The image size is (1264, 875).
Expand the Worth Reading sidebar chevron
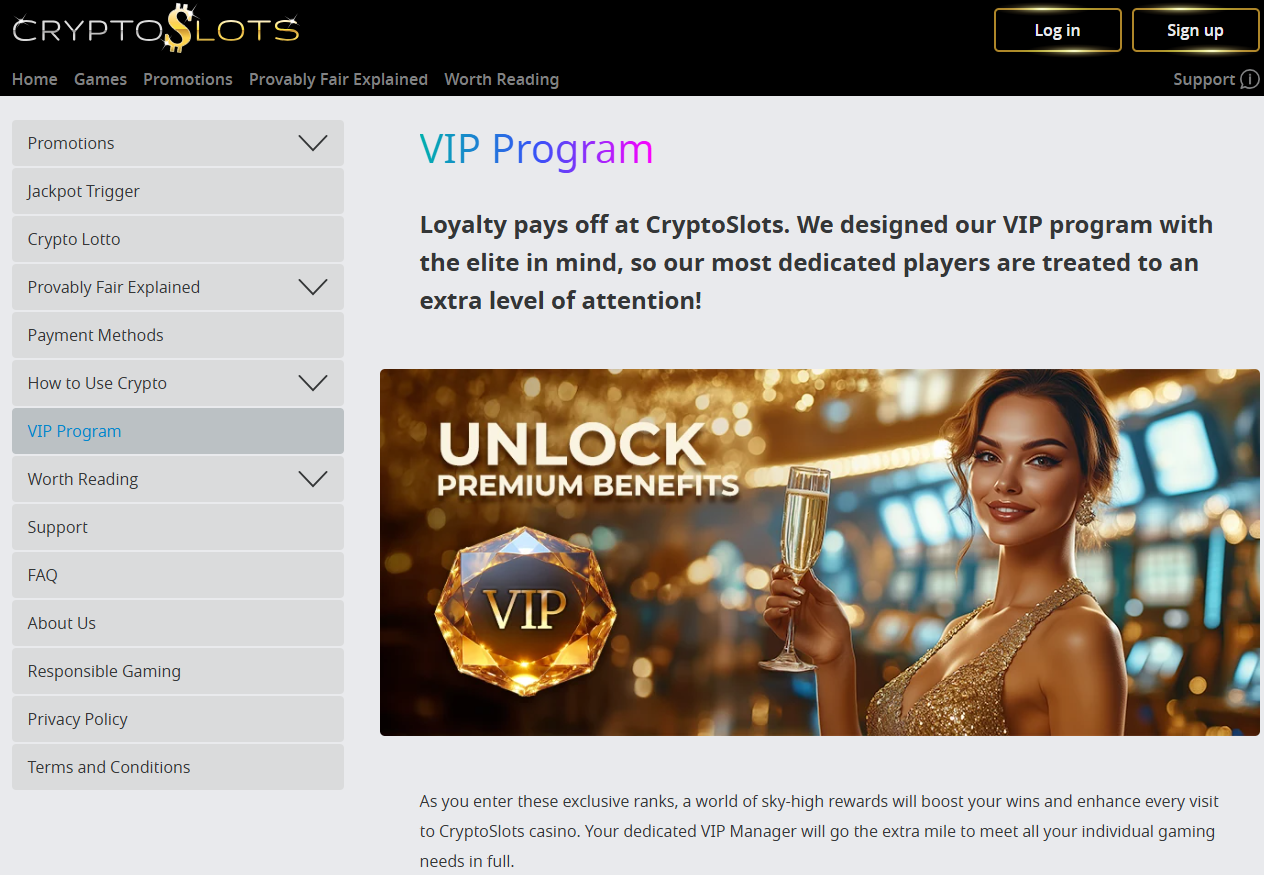pyautogui.click(x=313, y=479)
